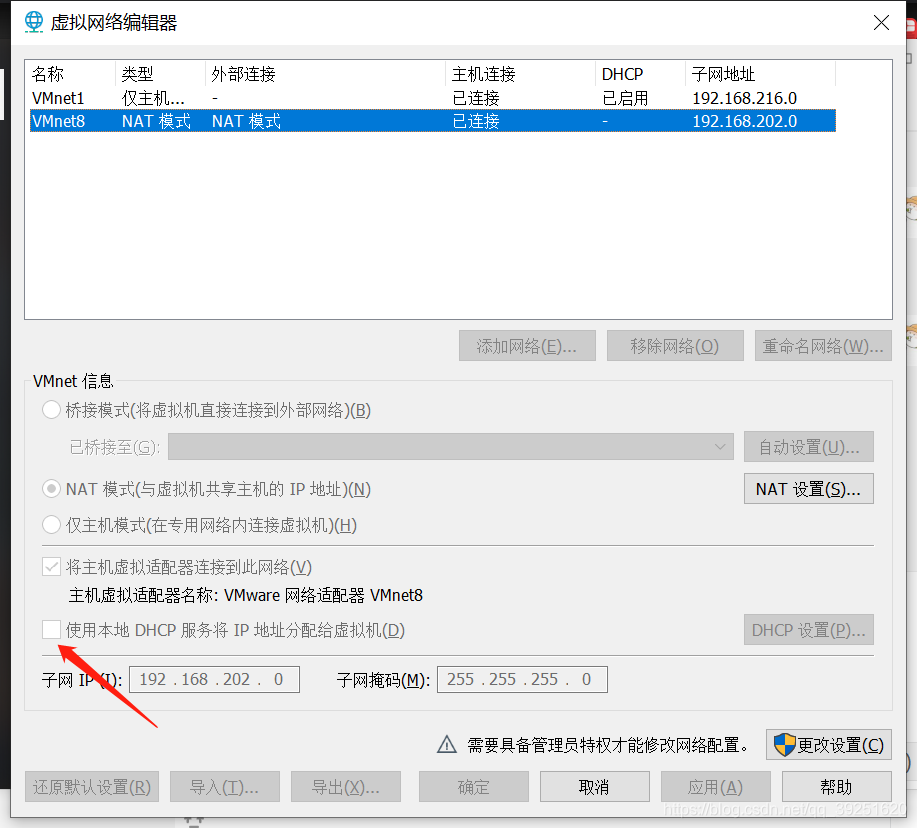
Task: Toggle 将主机虚拟适配器连接到此网络 checkbox
Action: click(51, 567)
